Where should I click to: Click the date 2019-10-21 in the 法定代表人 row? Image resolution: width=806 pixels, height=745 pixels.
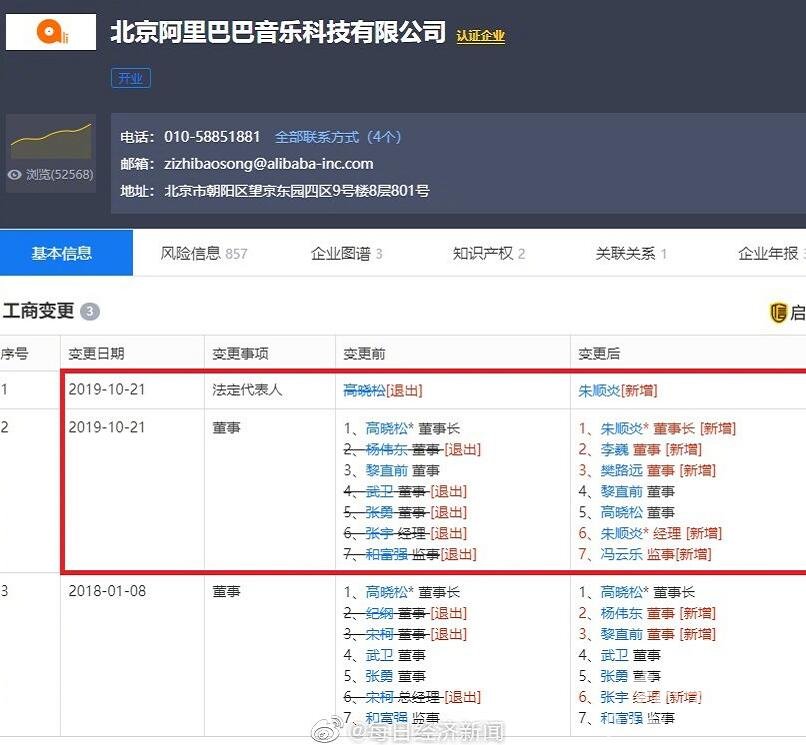pos(107,390)
